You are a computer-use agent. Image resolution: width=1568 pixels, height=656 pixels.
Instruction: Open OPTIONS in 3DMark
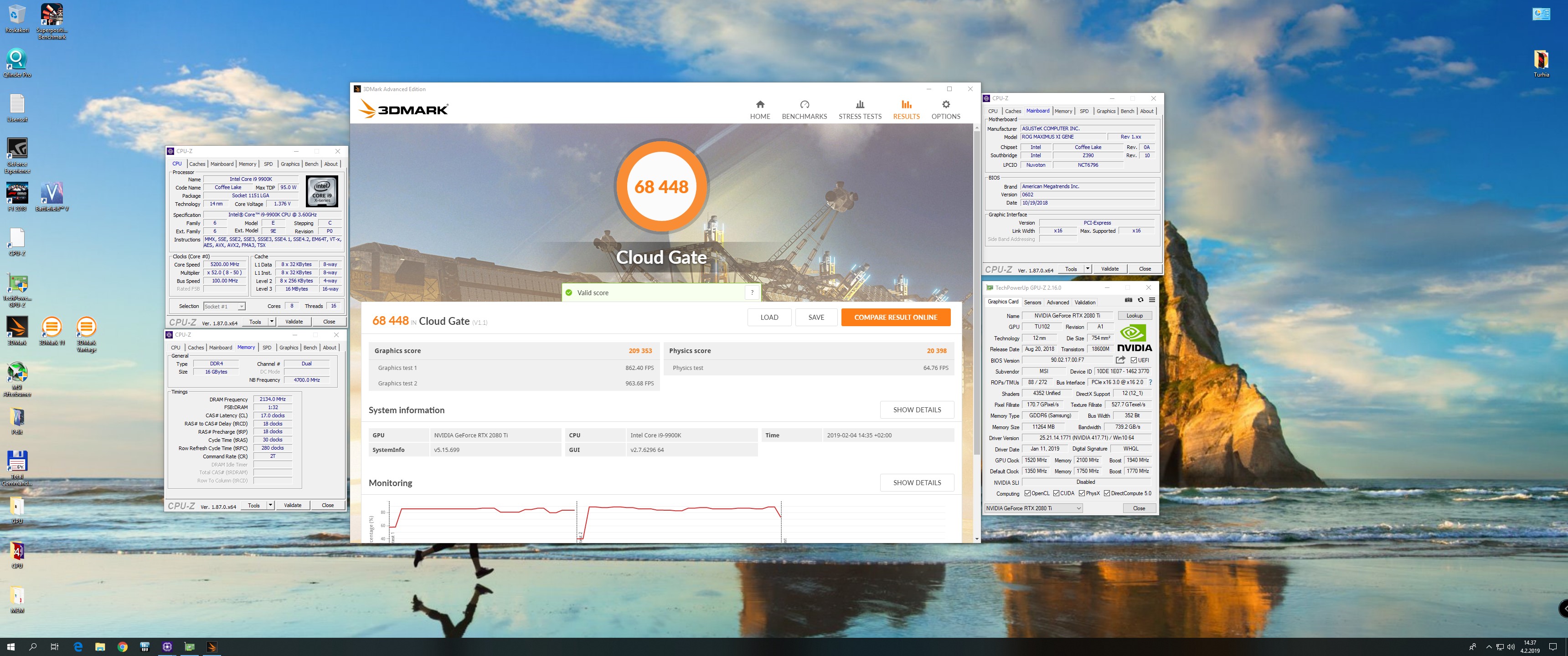[945, 110]
